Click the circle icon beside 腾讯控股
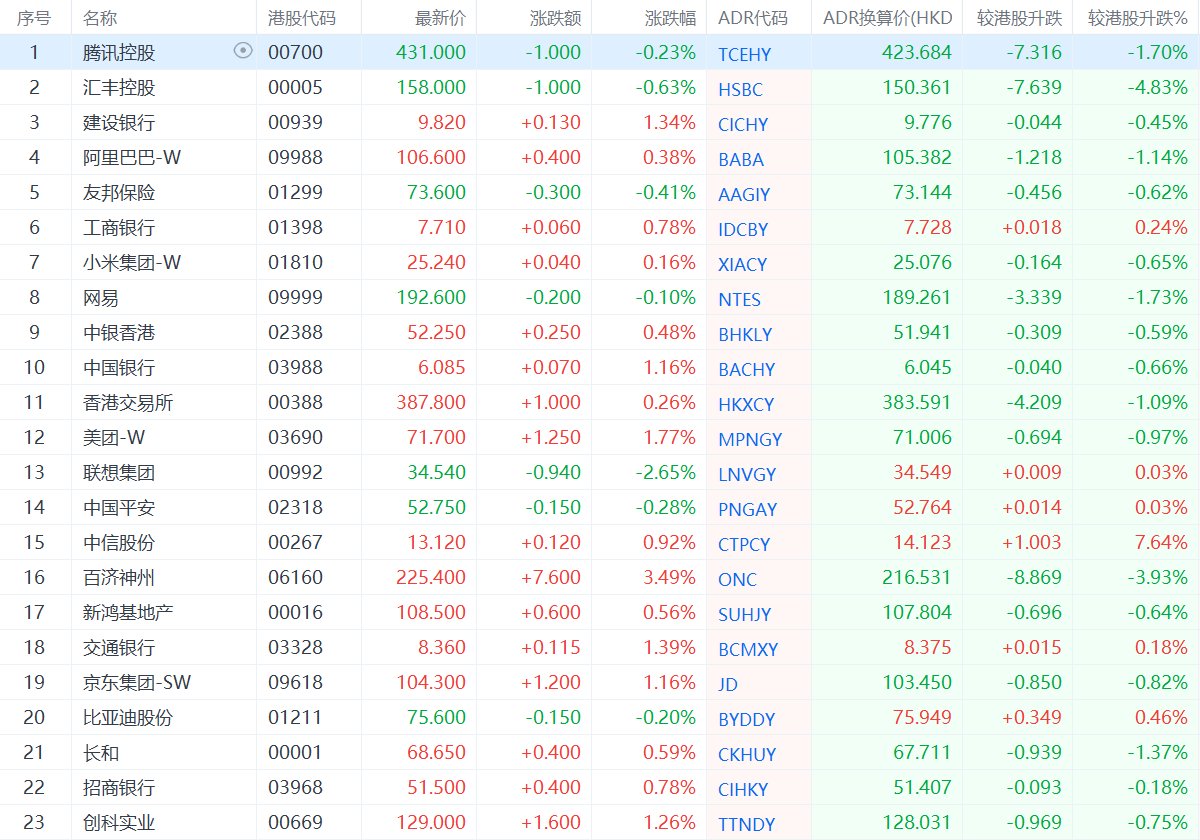1200x840 pixels. [x=243, y=51]
